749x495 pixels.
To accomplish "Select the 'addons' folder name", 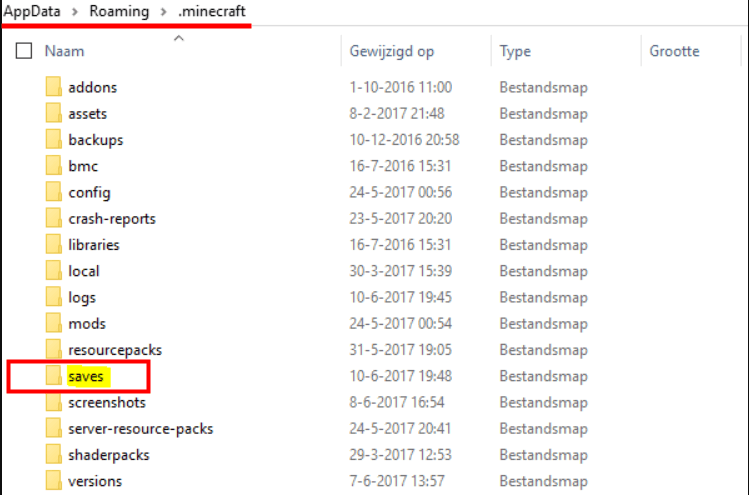I will point(93,87).
